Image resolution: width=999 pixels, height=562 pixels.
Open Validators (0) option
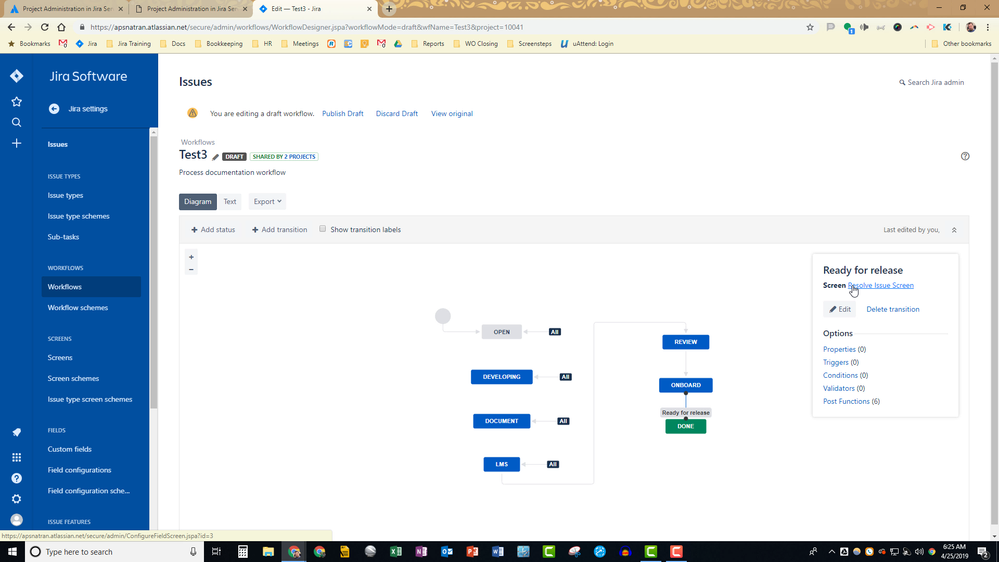(x=844, y=388)
